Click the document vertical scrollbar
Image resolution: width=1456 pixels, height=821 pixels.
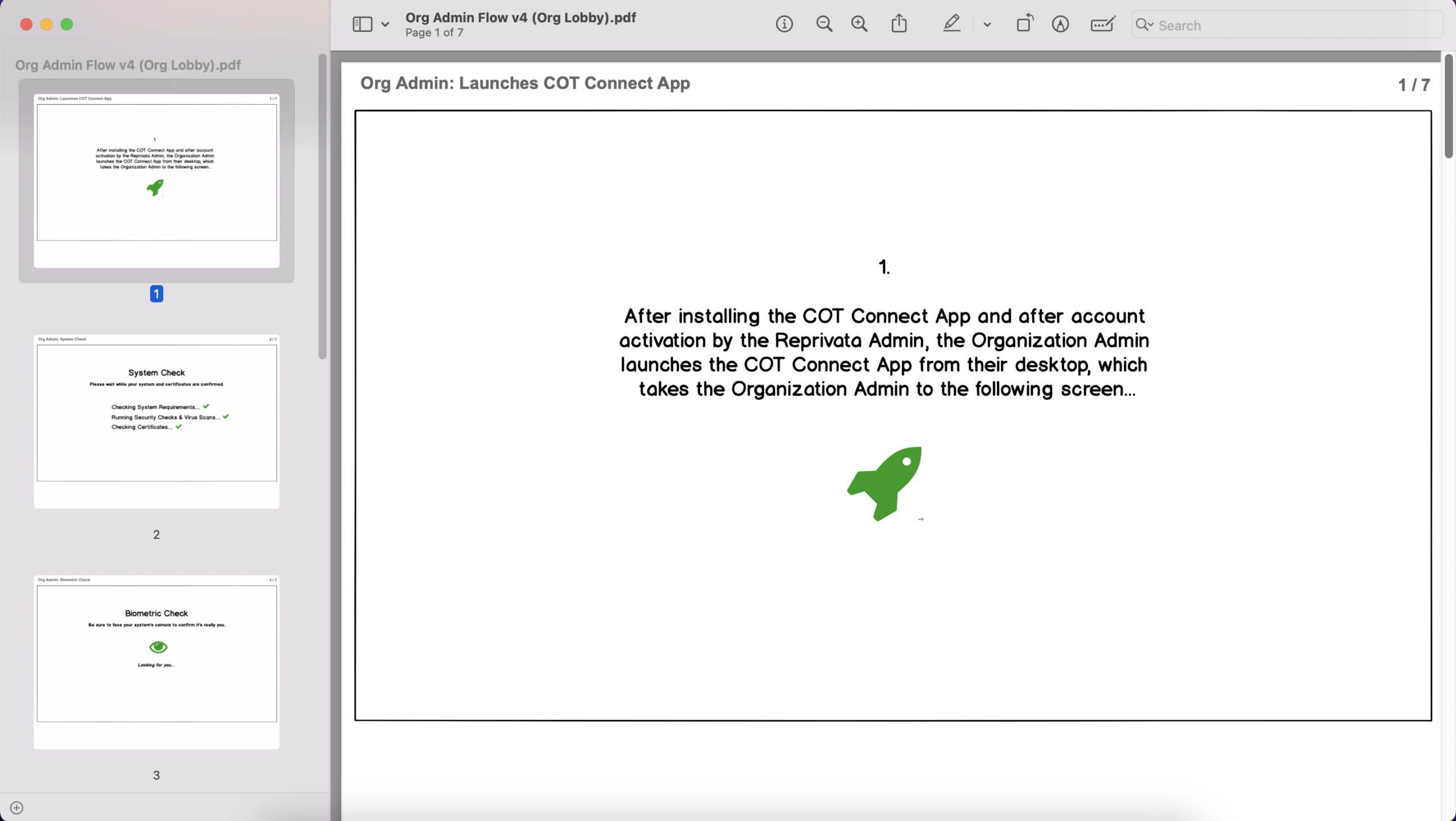click(1449, 106)
